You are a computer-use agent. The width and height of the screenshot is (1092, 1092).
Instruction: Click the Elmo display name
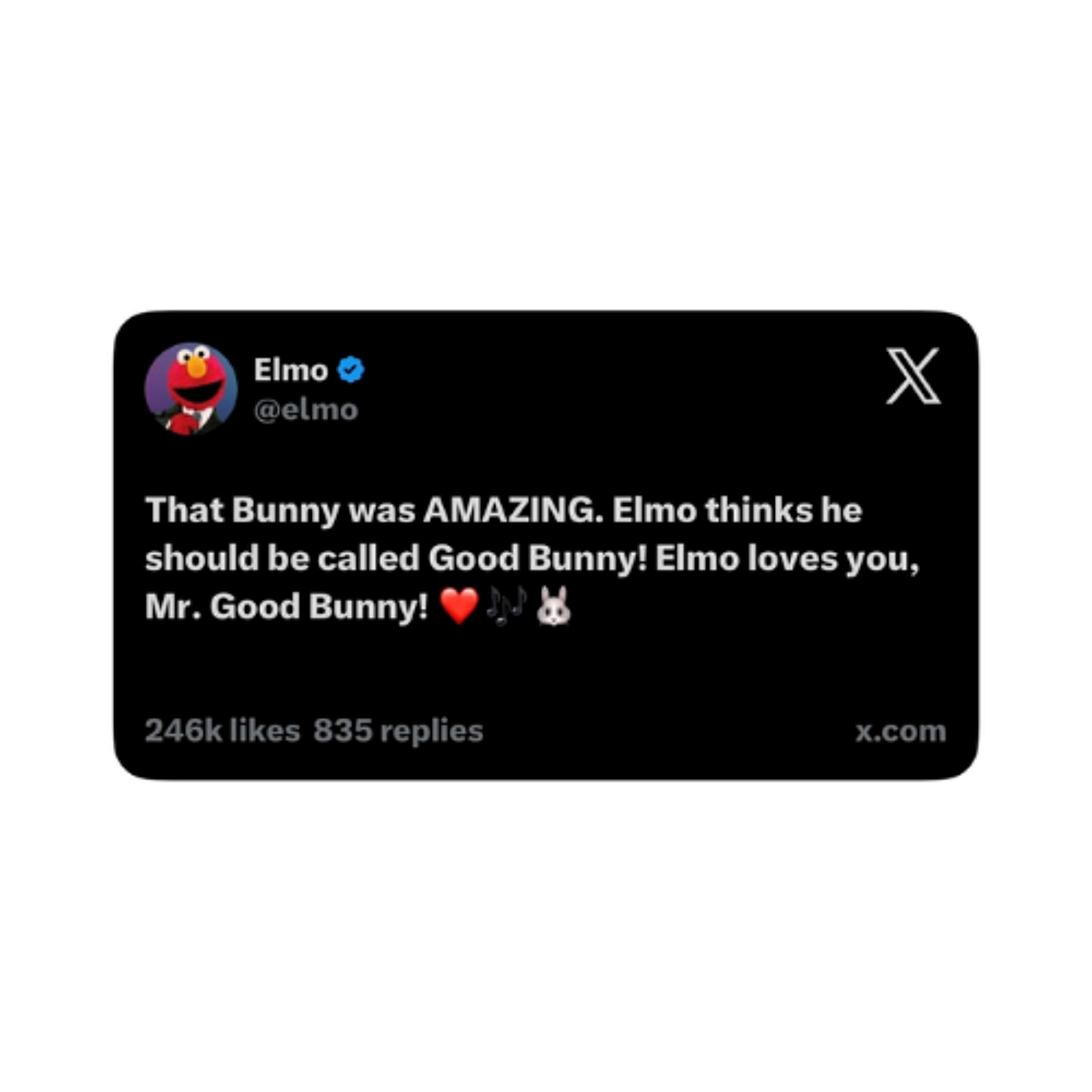click(290, 370)
